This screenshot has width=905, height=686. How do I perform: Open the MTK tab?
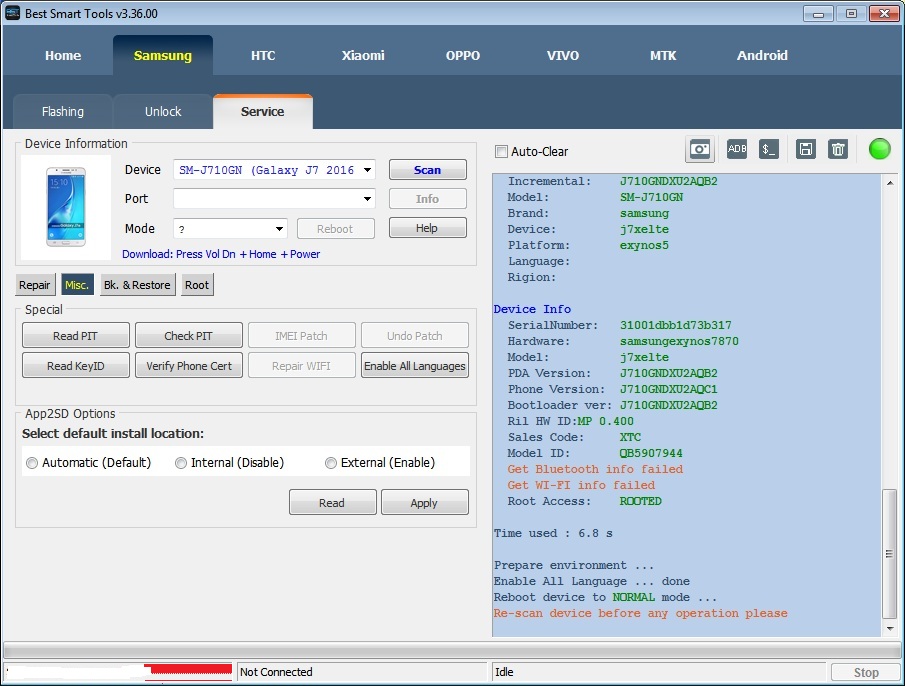tap(663, 55)
